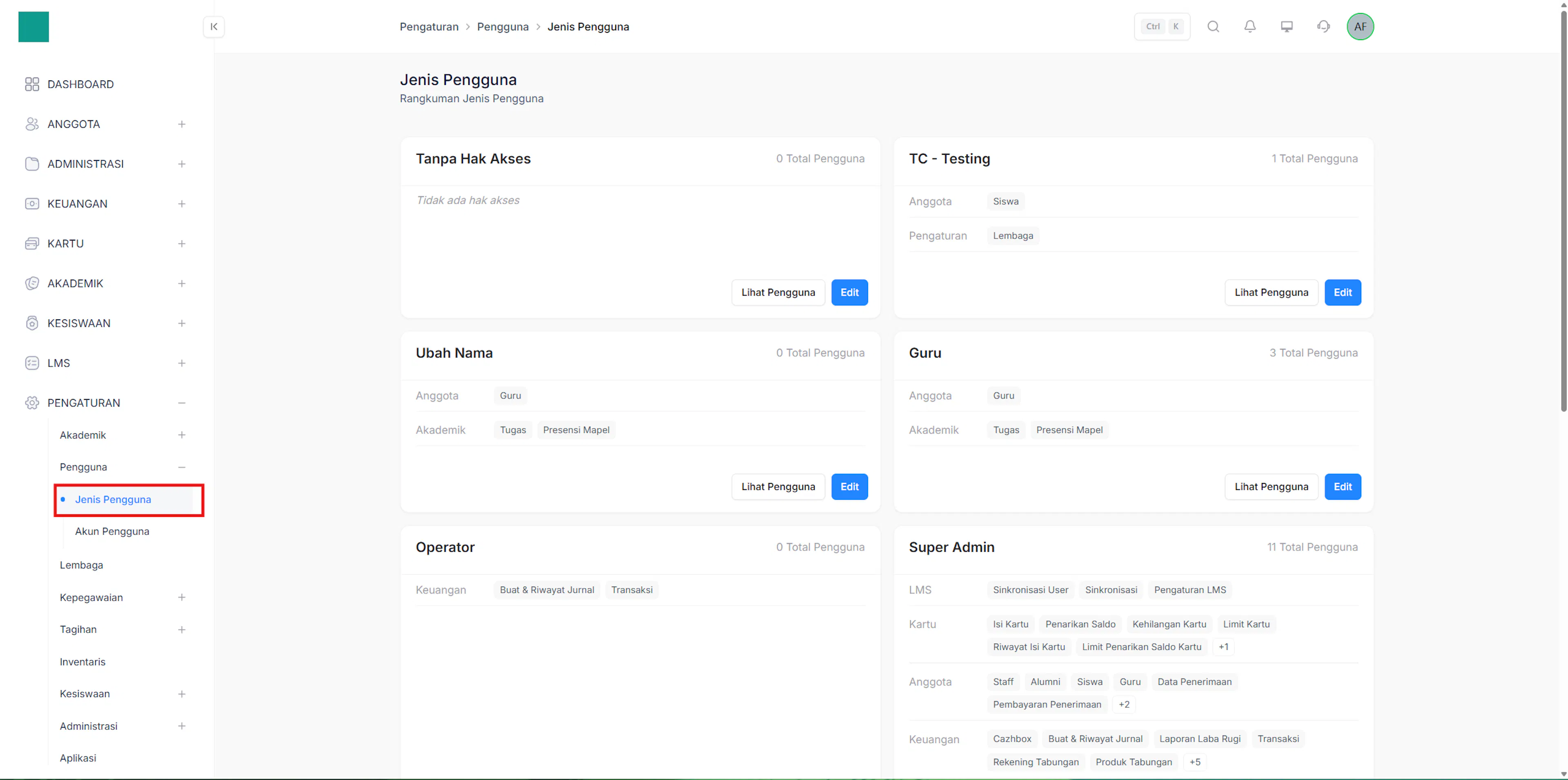This screenshot has height=780, width=1568.
Task: Click '11 Total Pengguna' count
Action: coord(1312,547)
